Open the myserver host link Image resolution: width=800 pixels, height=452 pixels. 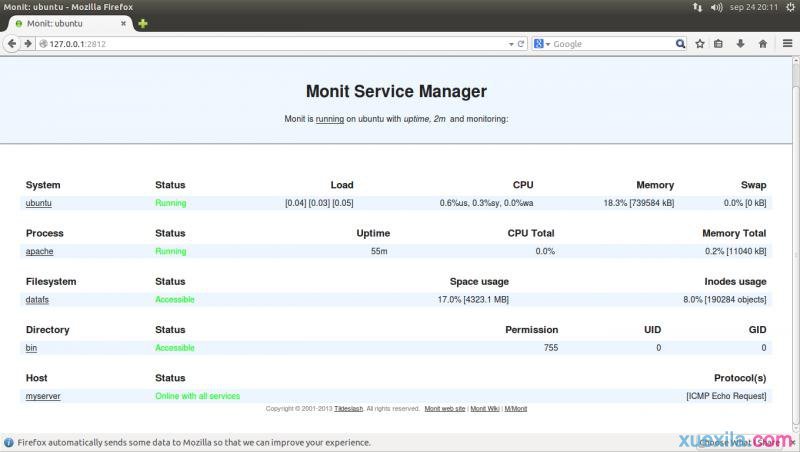tap(43, 396)
